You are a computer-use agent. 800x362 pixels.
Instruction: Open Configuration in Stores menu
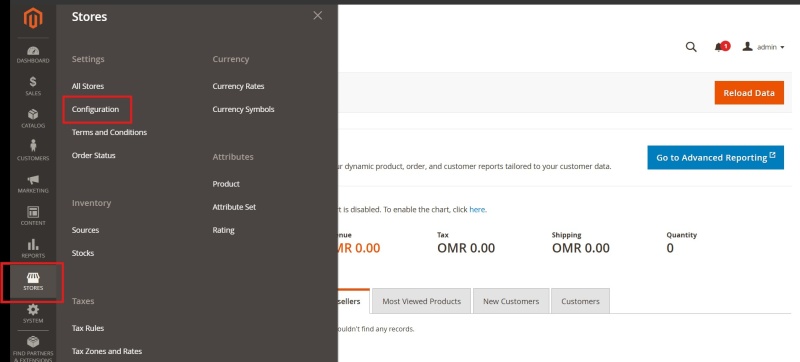(95, 109)
